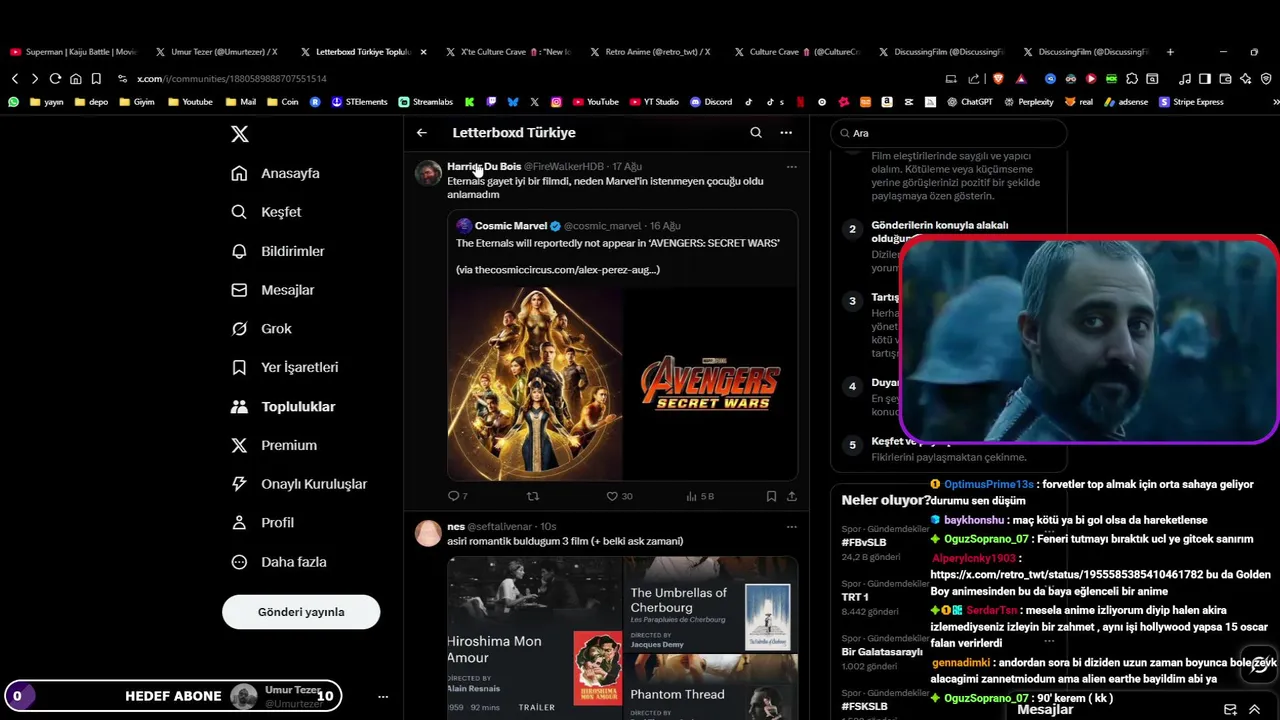Screen dimensions: 1280x720
Task: Reply to Harris Du Bois post
Action: [x=457, y=496]
